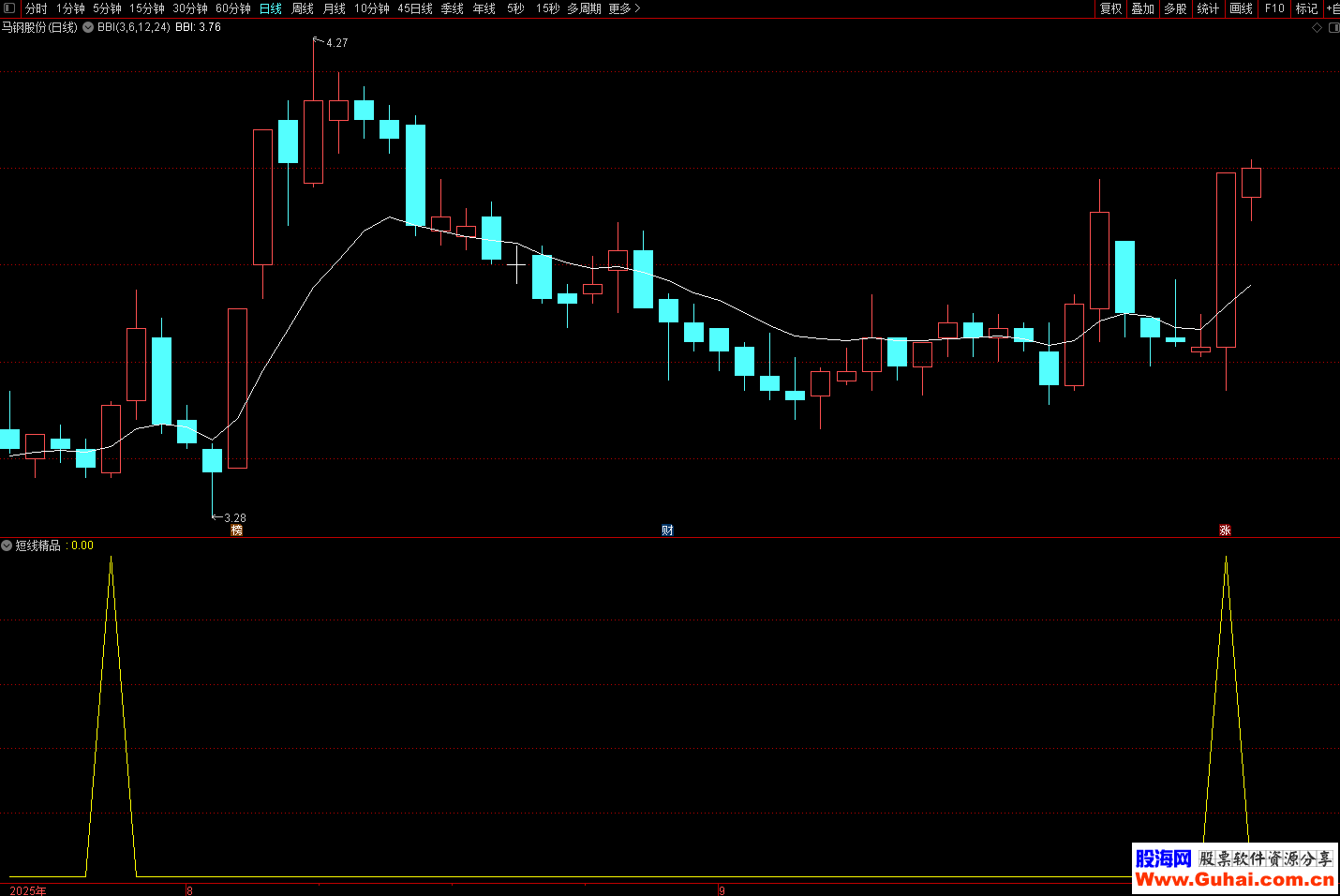Toggle the right side panel icon

click(1333, 28)
